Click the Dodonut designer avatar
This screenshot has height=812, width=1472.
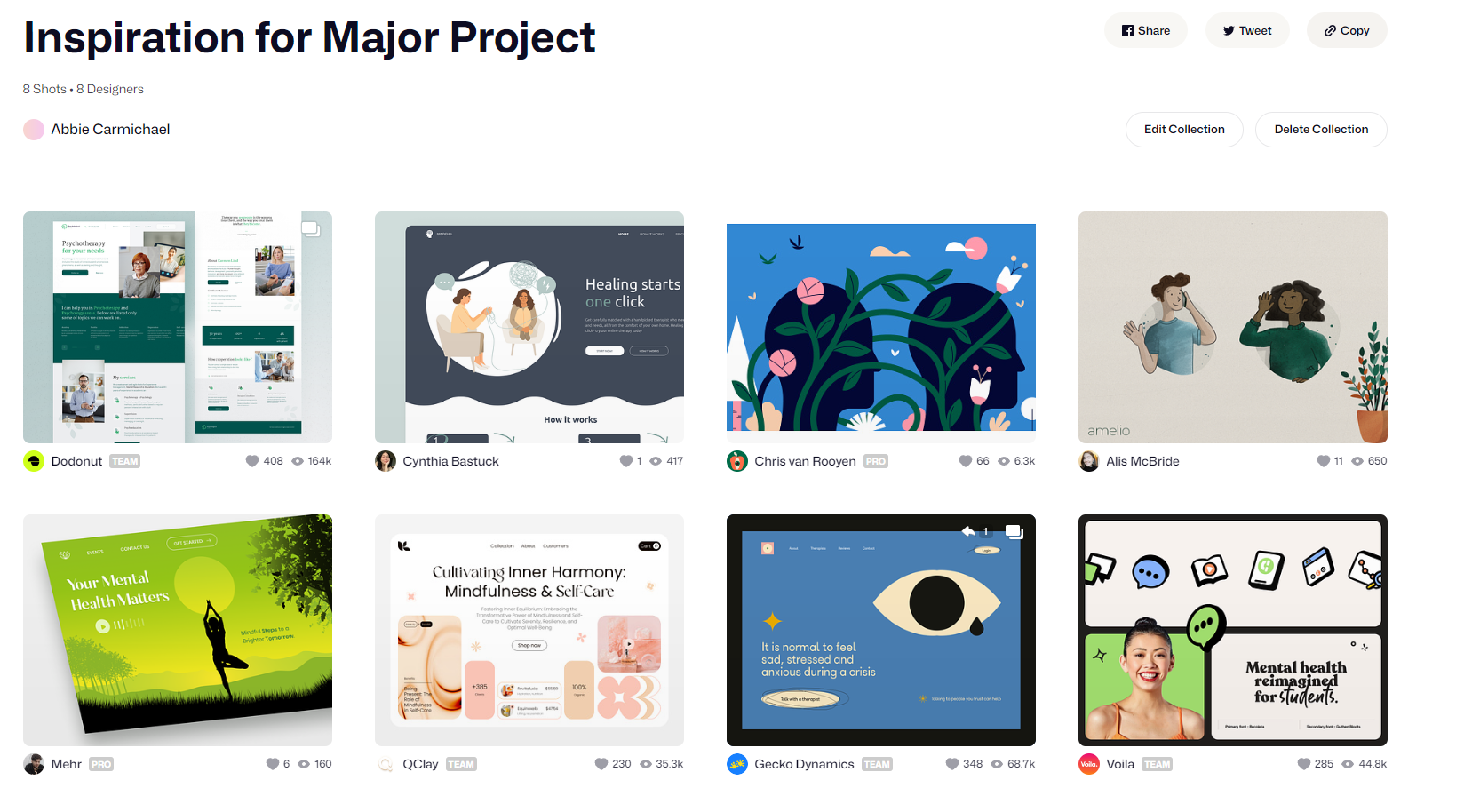click(34, 461)
